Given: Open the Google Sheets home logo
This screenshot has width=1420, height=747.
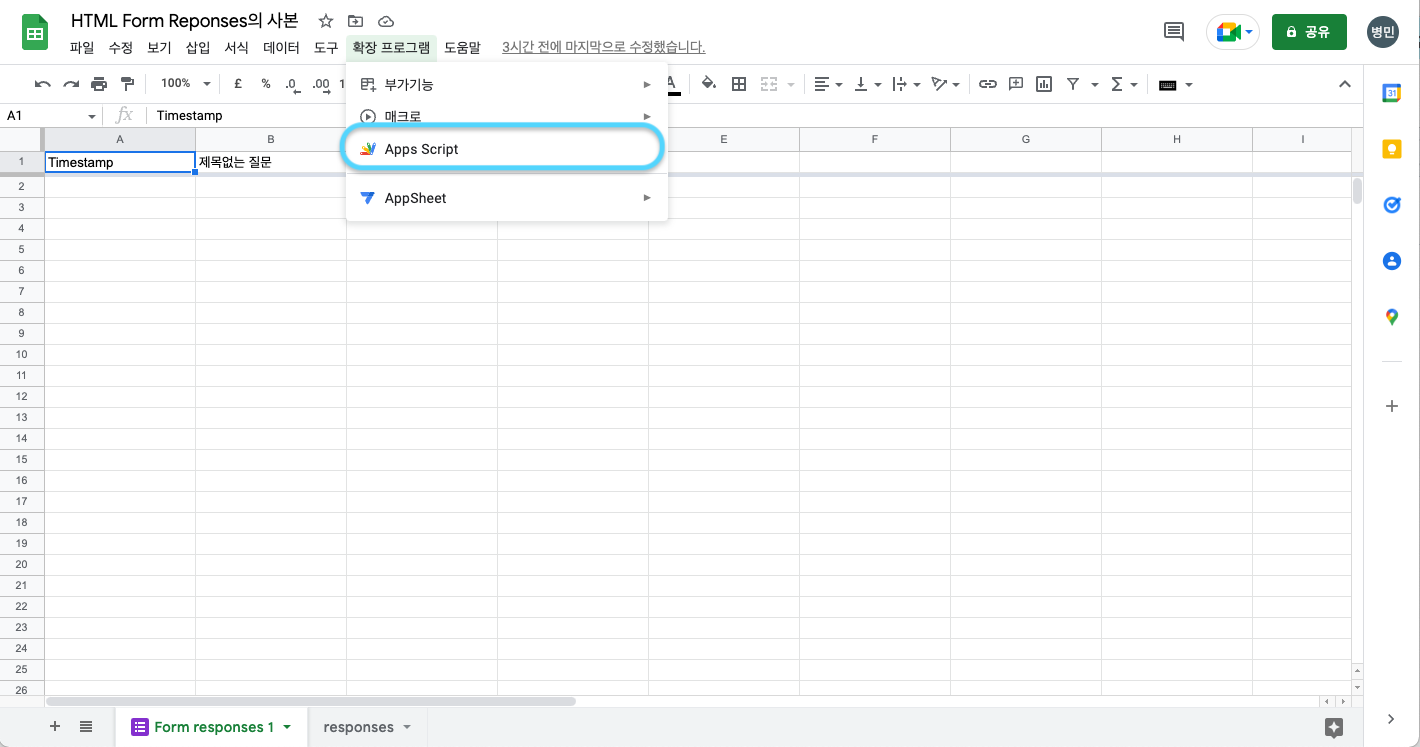Looking at the screenshot, I should 36,33.
